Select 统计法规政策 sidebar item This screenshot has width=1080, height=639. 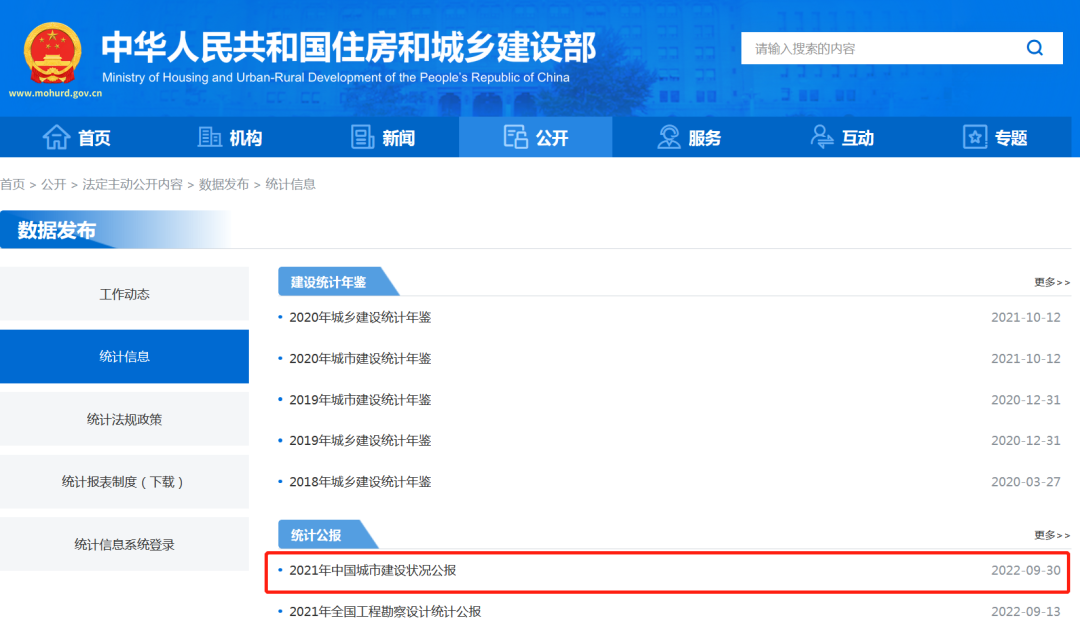(x=124, y=419)
